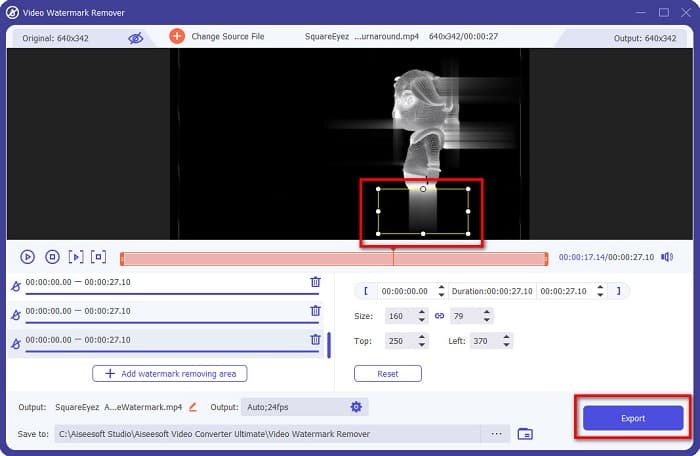Click the orange timeline bar
The height and width of the screenshot is (456, 700).
(334, 259)
